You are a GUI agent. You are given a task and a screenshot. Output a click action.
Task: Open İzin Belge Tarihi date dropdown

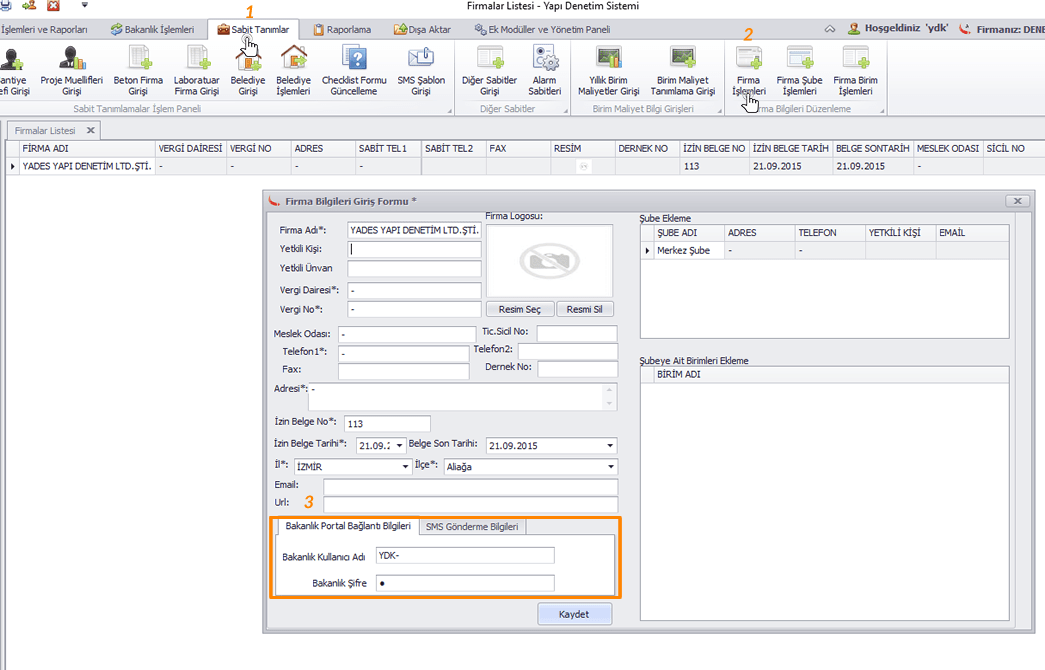pos(400,446)
